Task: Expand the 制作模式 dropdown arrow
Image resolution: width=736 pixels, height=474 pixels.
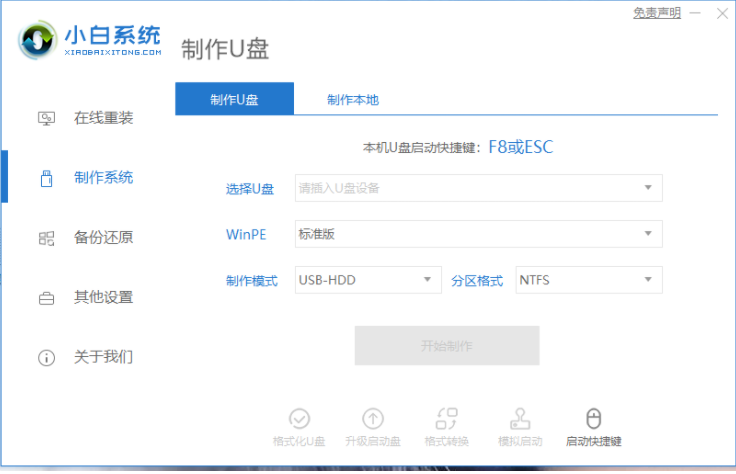Action: point(427,280)
